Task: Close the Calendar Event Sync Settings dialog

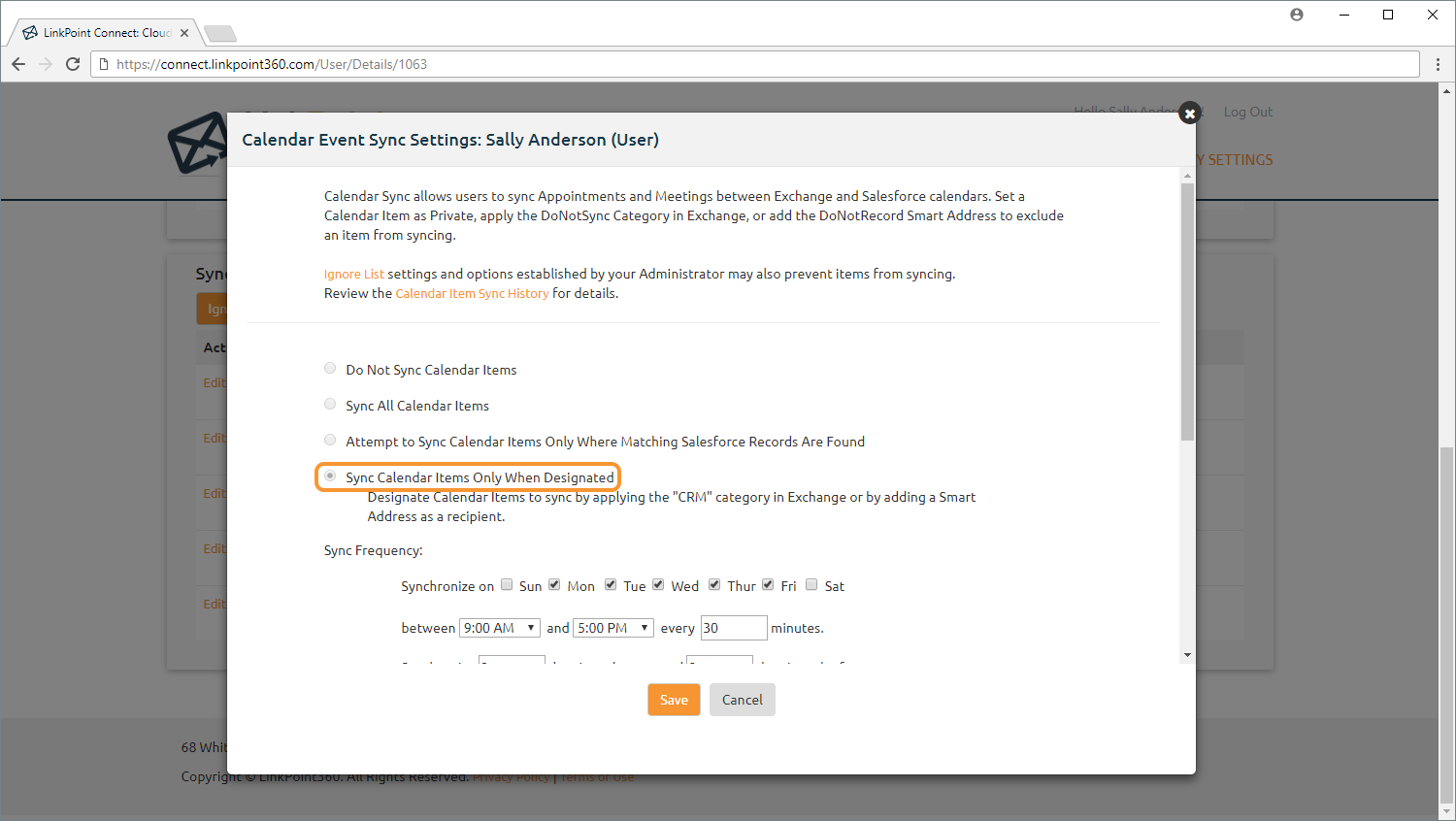Action: coord(1189,114)
